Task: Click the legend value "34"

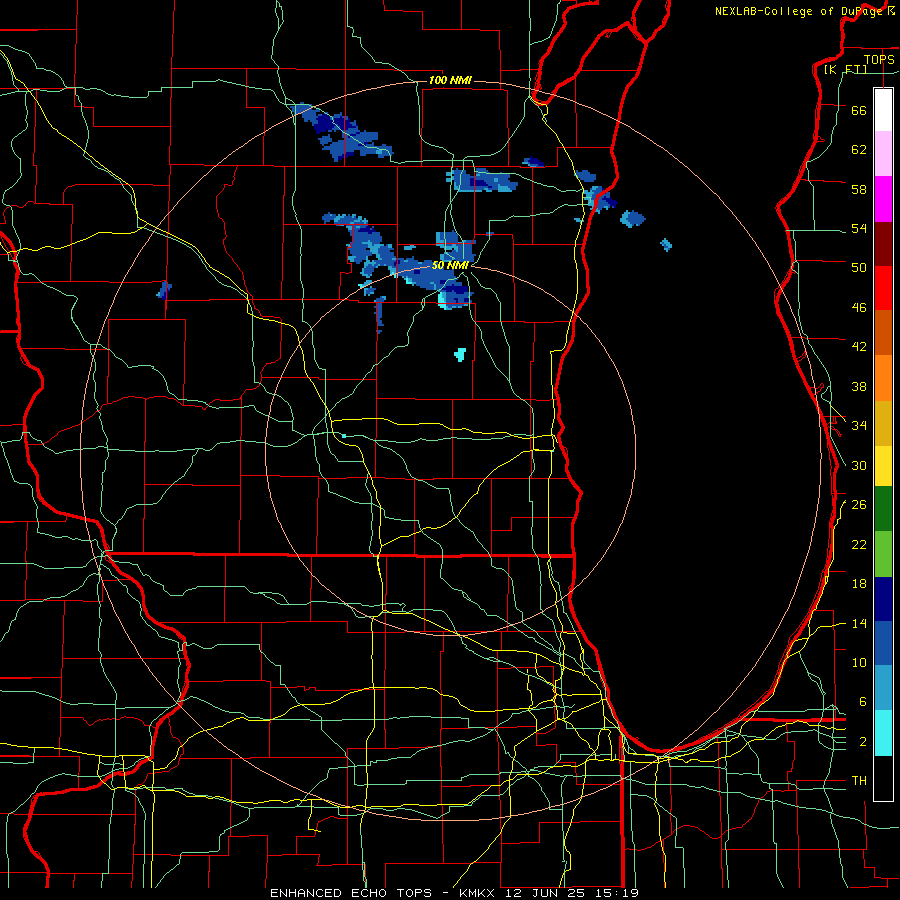Action: [x=859, y=426]
